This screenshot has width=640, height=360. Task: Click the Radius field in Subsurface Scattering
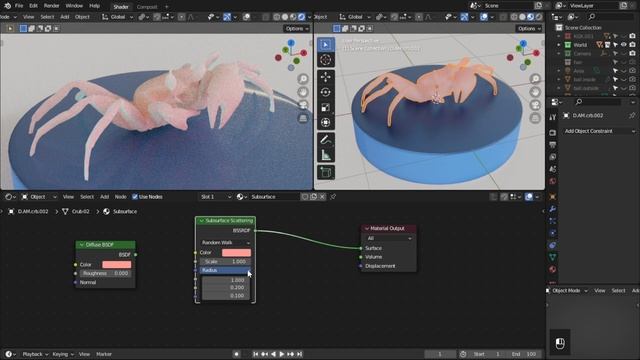click(x=225, y=270)
